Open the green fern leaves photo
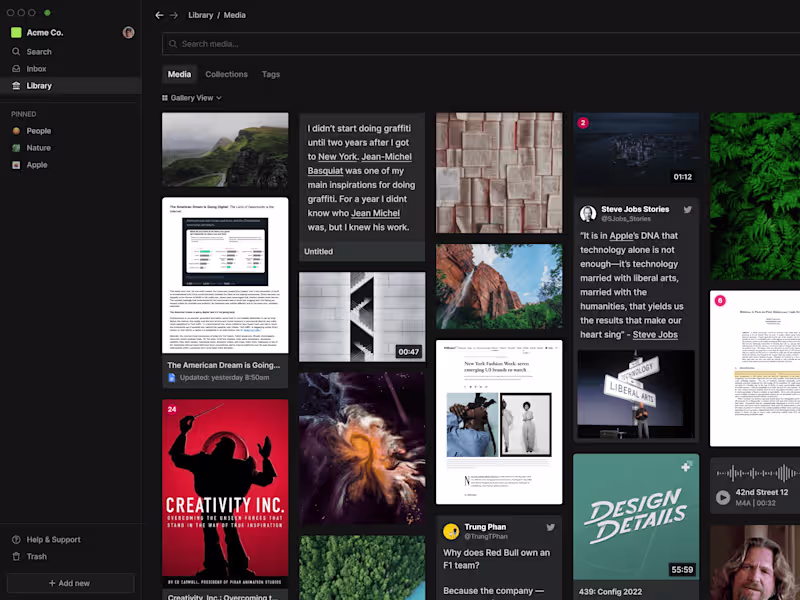This screenshot has width=800, height=600. click(x=755, y=196)
